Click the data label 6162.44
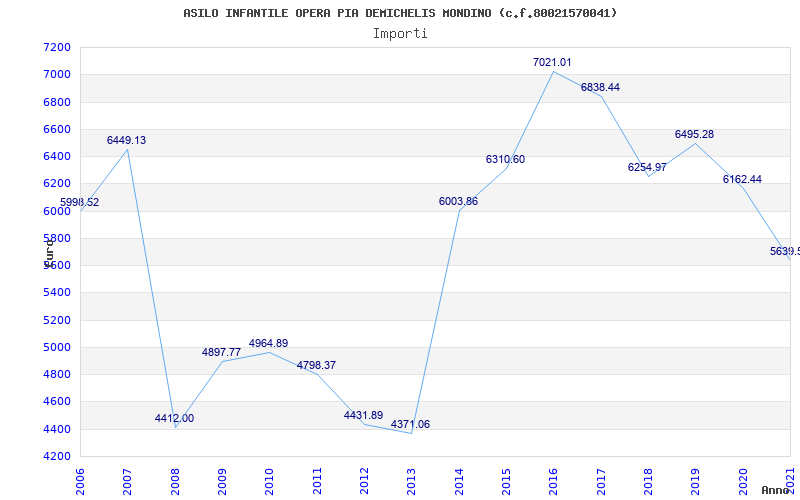 (x=742, y=180)
